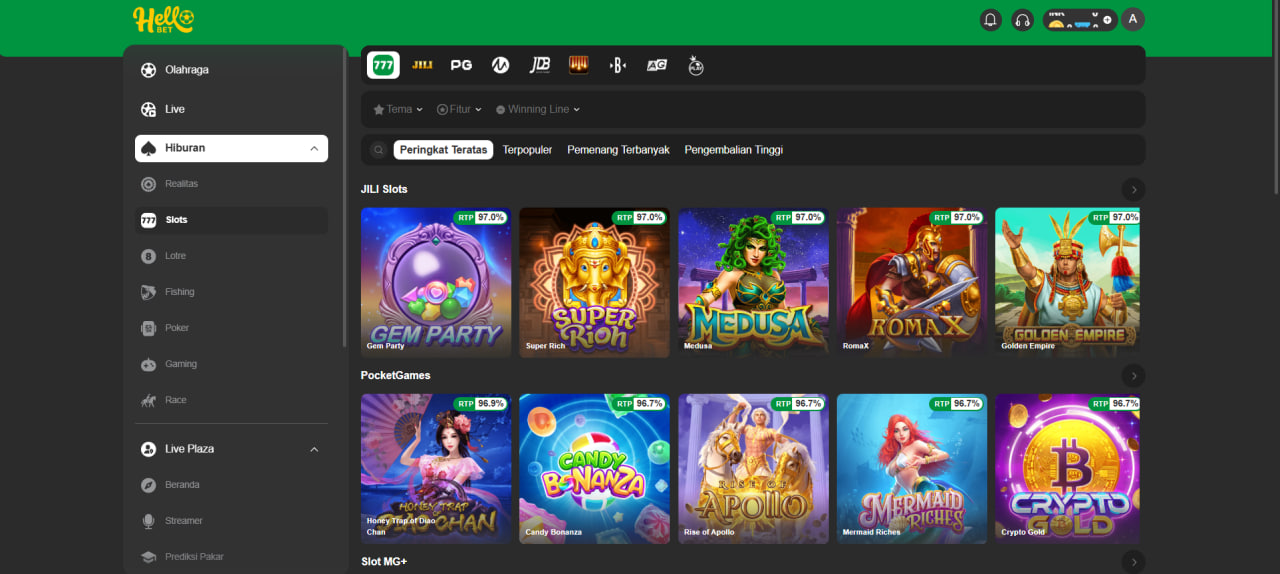Open the Golden Empire game
The height and width of the screenshot is (574, 1280).
tap(1067, 282)
